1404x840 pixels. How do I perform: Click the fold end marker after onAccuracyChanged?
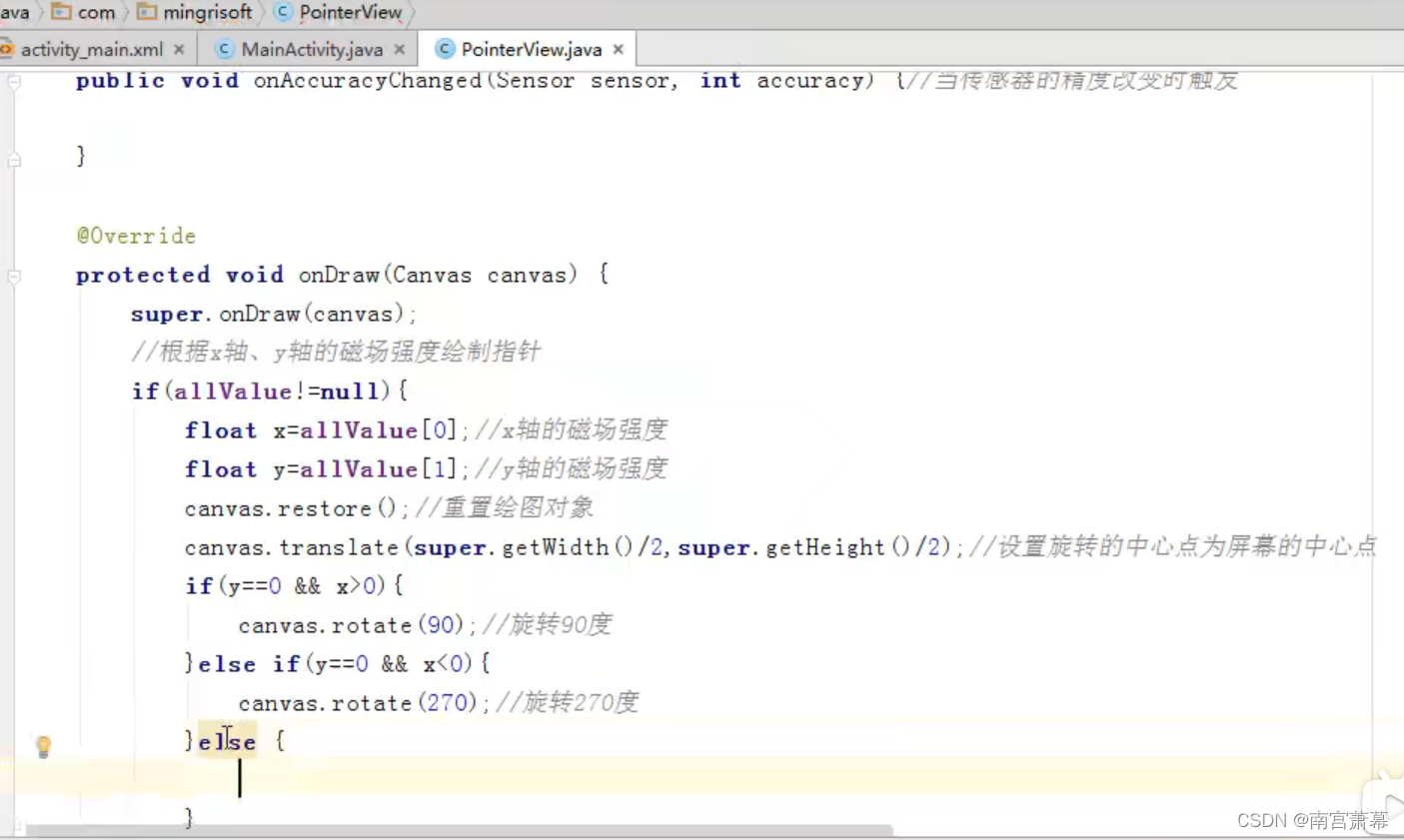tap(14, 159)
